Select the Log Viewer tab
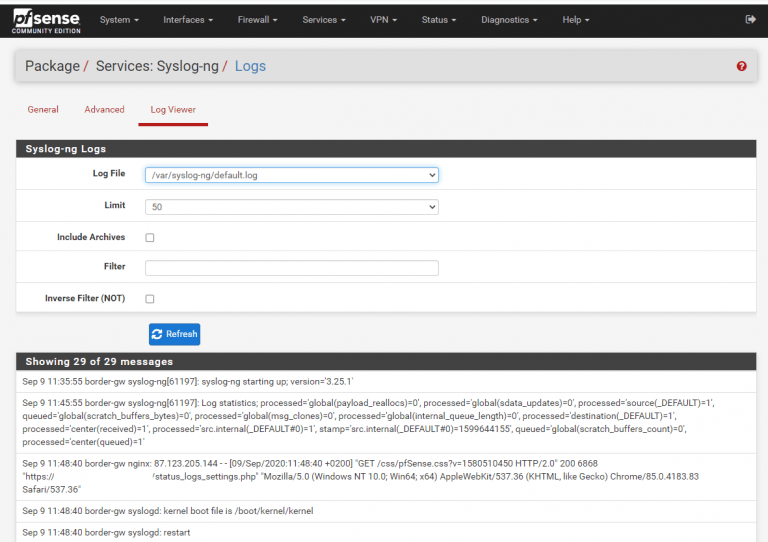 click(x=173, y=110)
